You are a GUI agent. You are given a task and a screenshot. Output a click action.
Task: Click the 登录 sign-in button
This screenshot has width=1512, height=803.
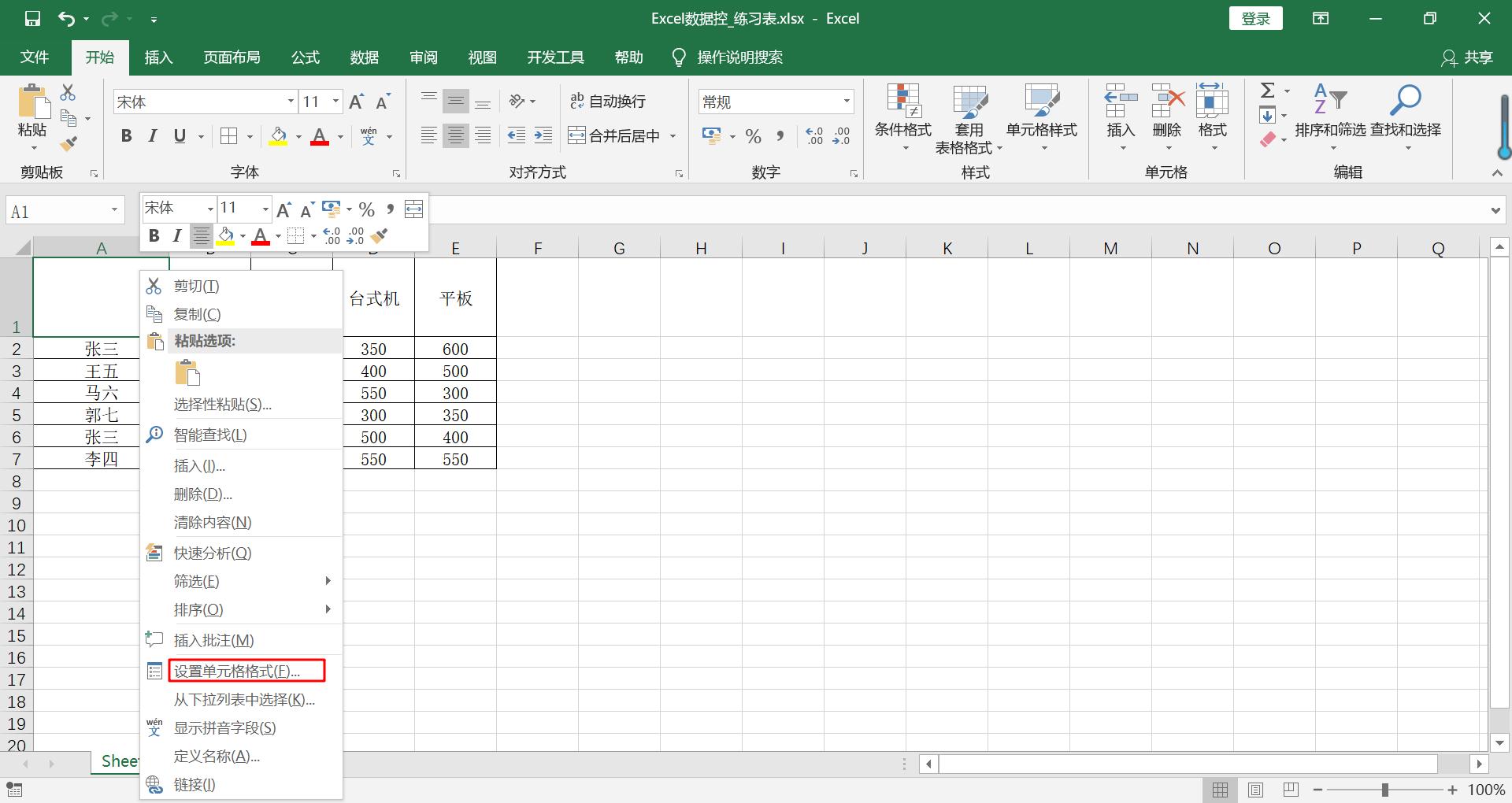click(x=1255, y=17)
